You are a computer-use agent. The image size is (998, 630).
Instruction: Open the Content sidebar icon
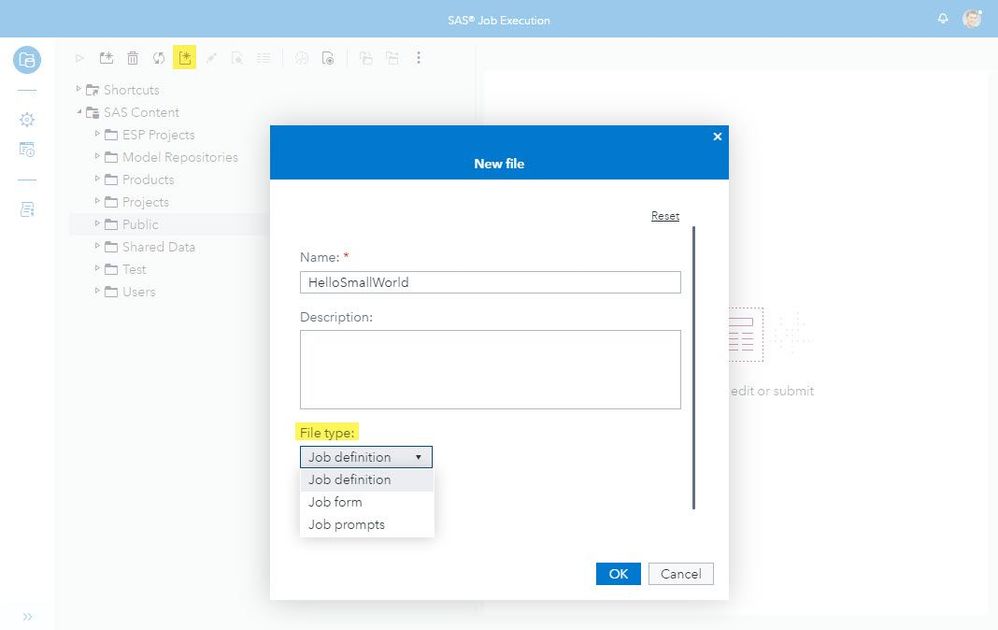[27, 60]
